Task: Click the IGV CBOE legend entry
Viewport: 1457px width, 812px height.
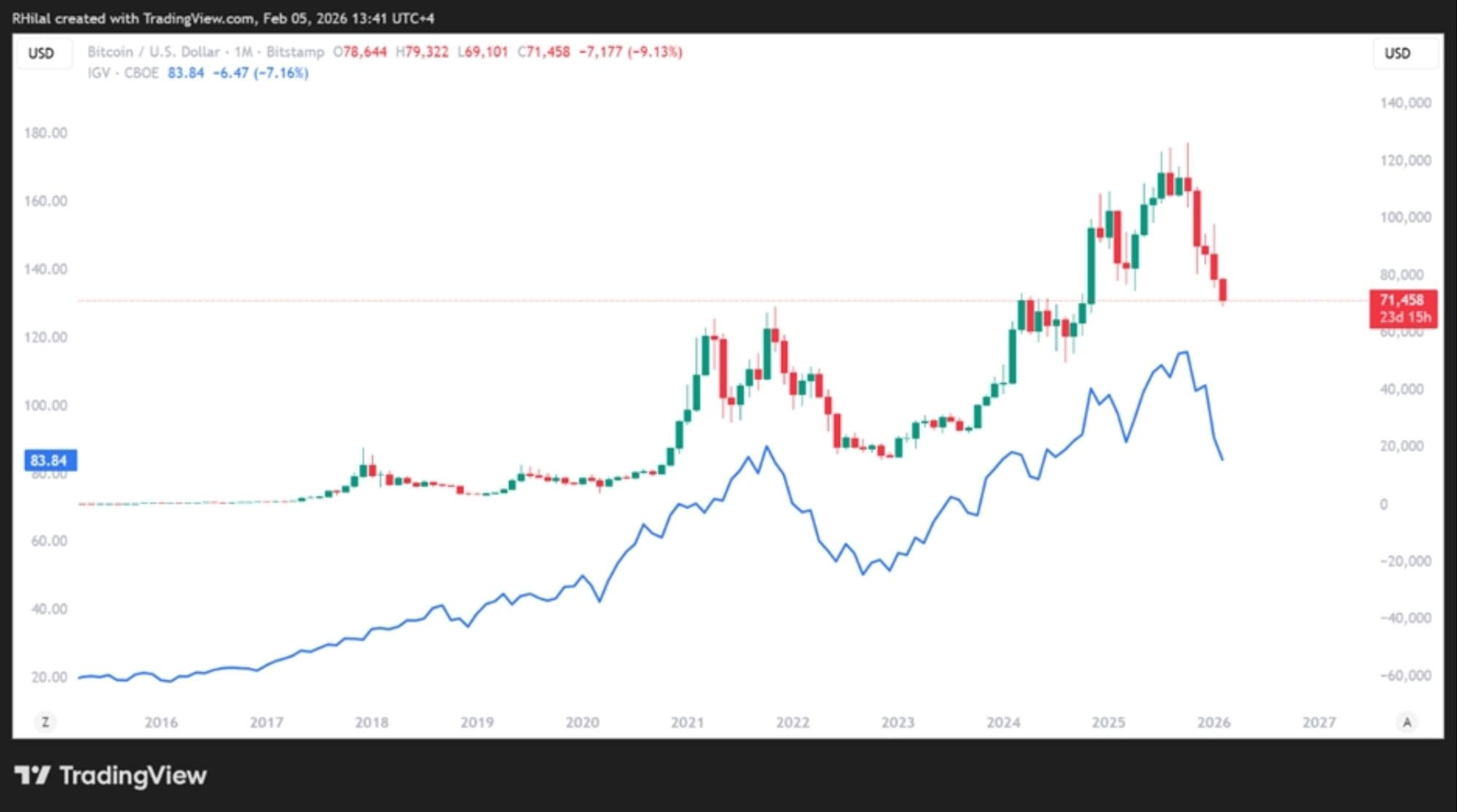Action: 122,73
